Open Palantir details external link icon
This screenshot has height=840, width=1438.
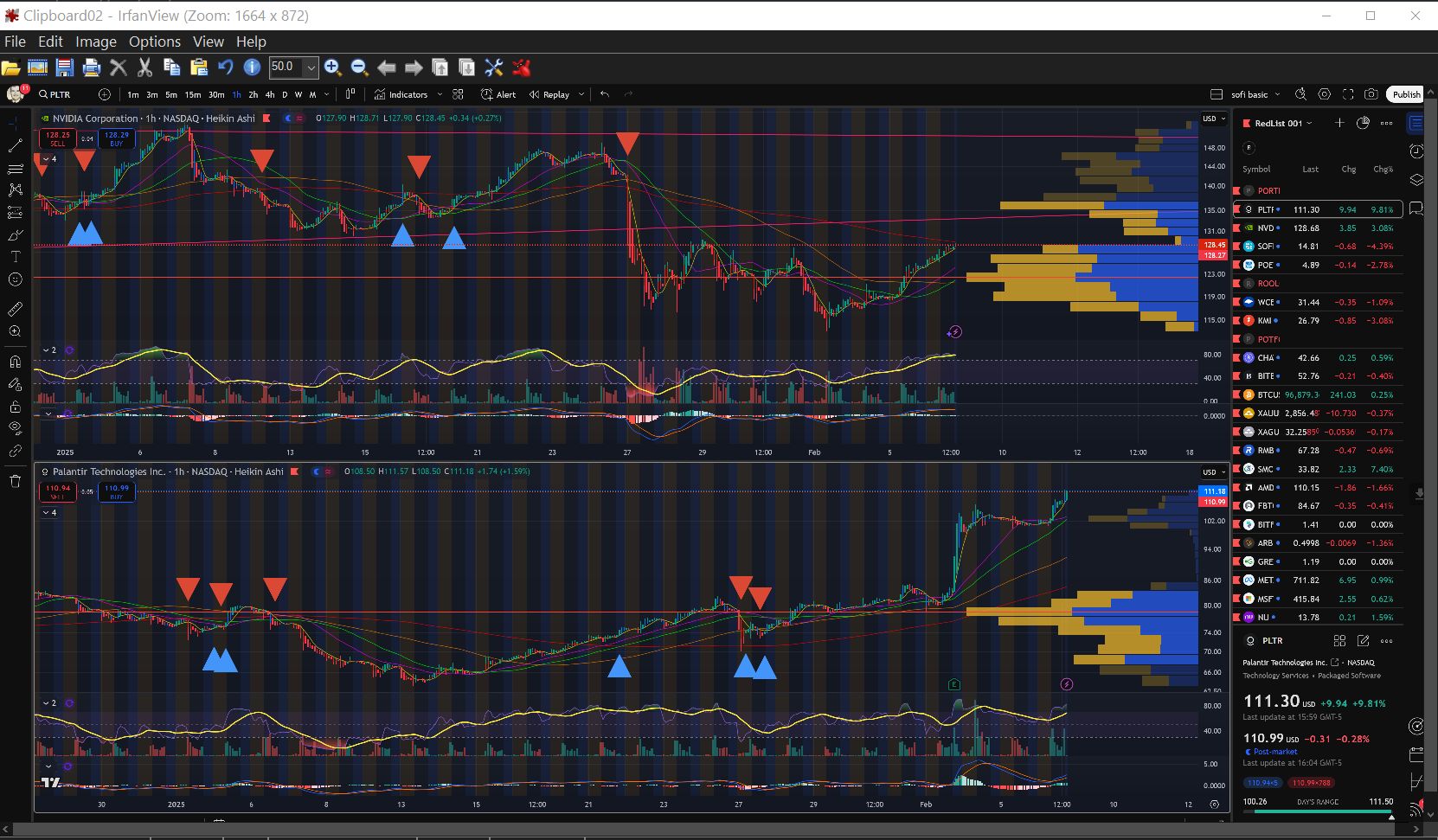pyautogui.click(x=1335, y=663)
